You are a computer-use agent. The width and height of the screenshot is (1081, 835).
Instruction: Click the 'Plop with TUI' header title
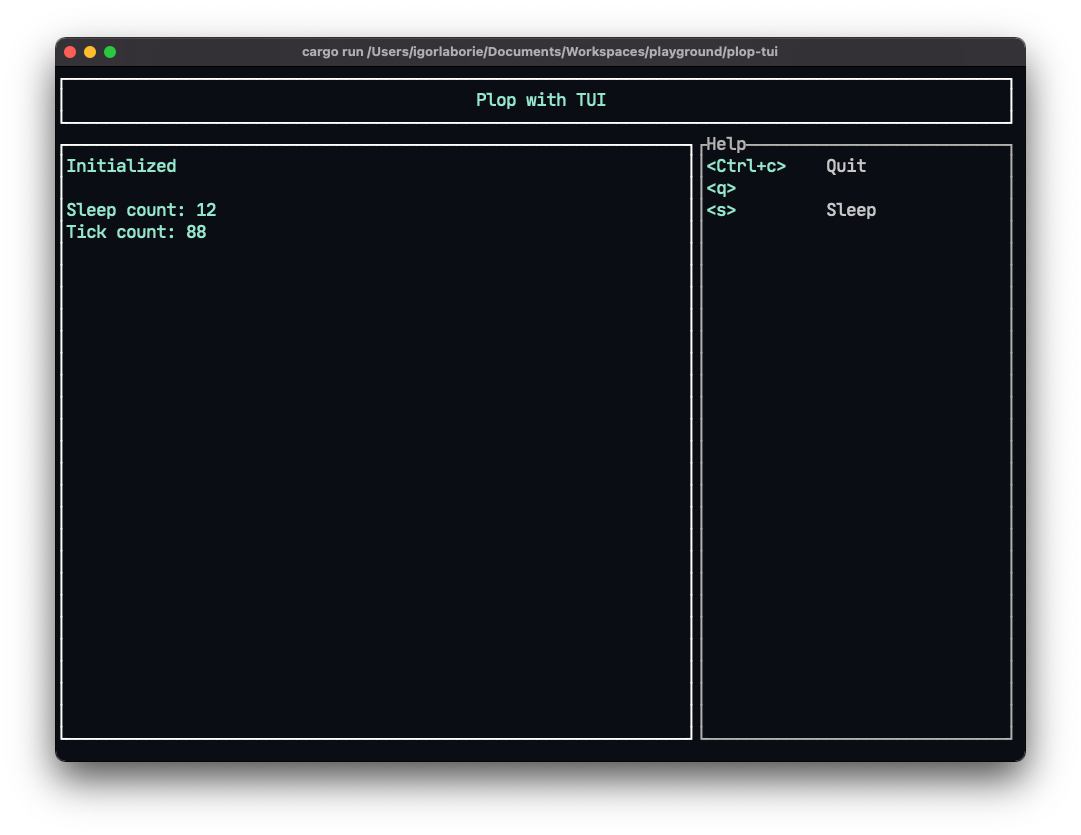tap(540, 100)
